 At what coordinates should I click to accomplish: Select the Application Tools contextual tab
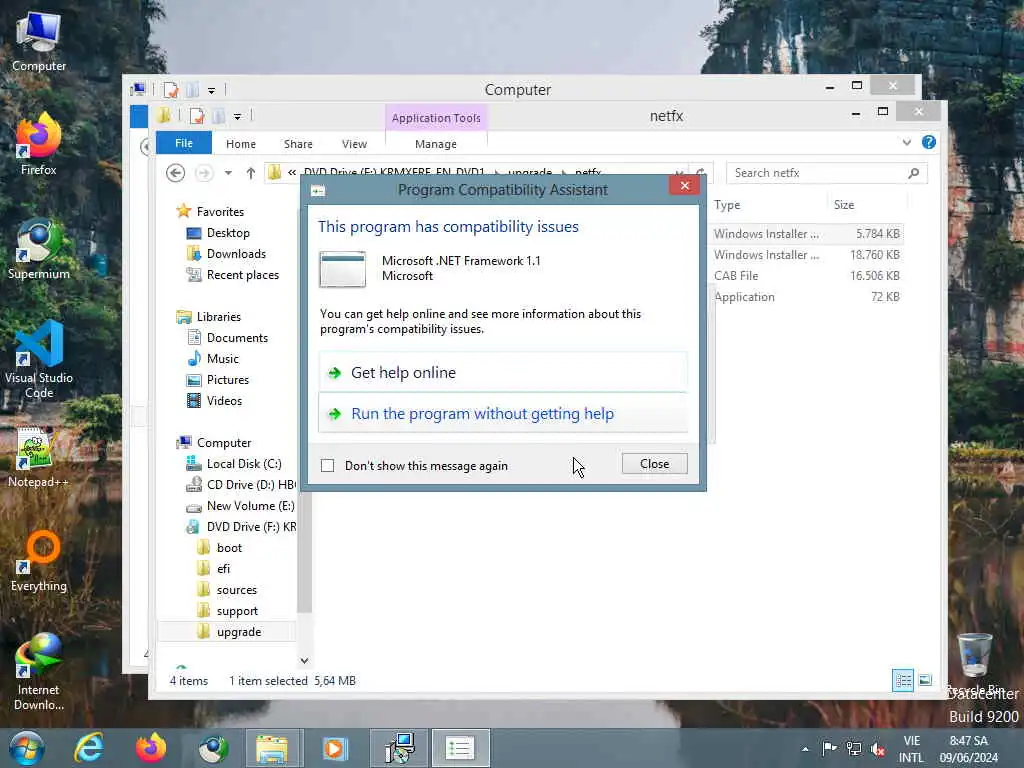(436, 118)
